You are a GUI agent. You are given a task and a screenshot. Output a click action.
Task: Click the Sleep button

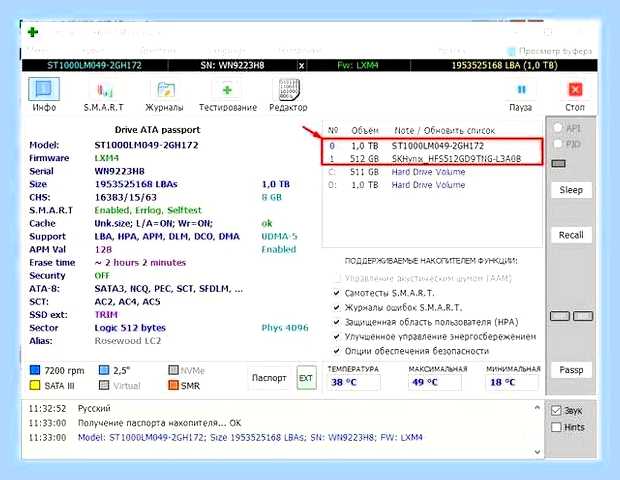[x=571, y=190]
